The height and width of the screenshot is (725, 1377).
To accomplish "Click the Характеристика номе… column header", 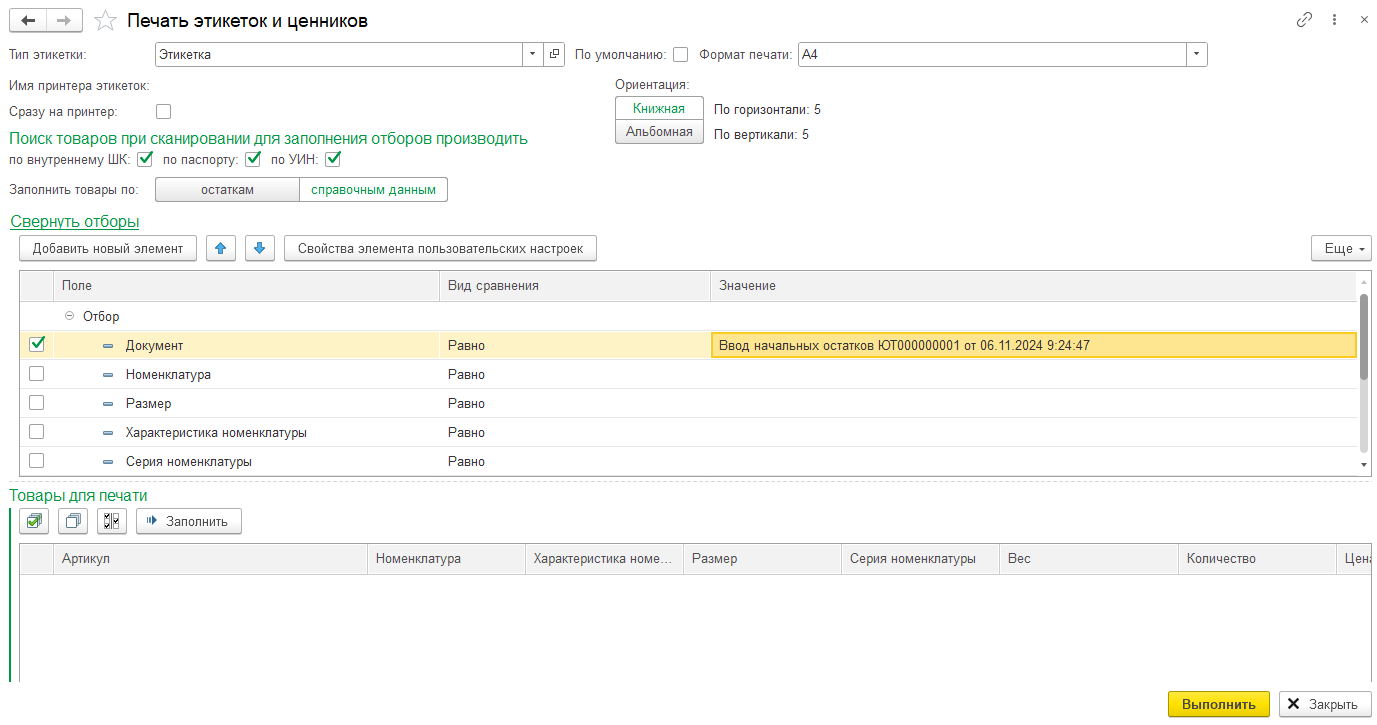I will (604, 558).
